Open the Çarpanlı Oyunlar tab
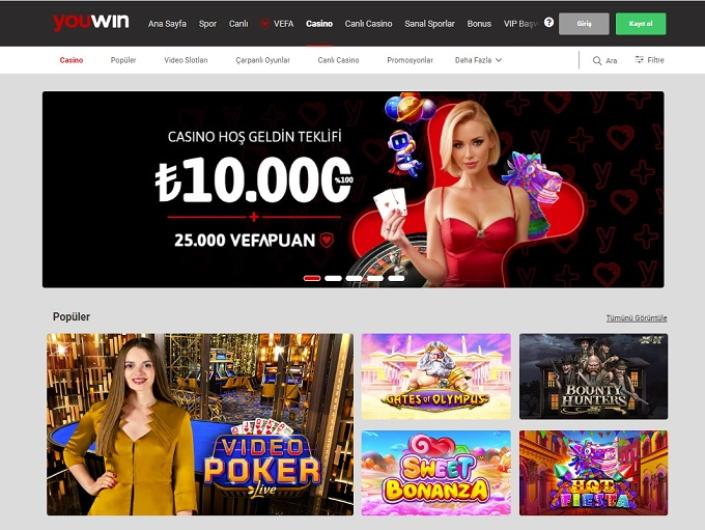Image resolution: width=705 pixels, height=530 pixels. 263,60
